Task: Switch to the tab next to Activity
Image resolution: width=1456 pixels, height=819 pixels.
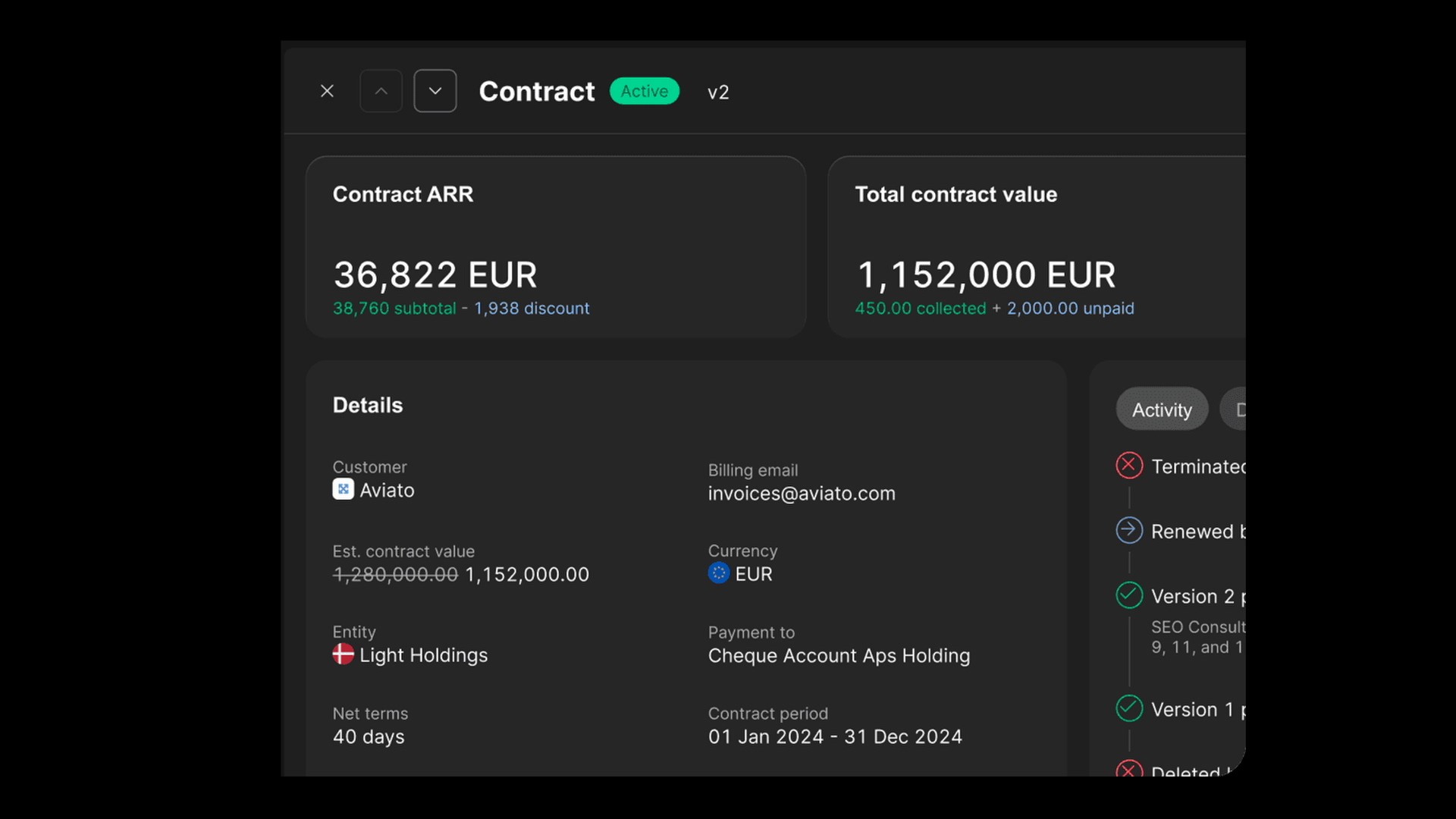Action: click(1235, 409)
